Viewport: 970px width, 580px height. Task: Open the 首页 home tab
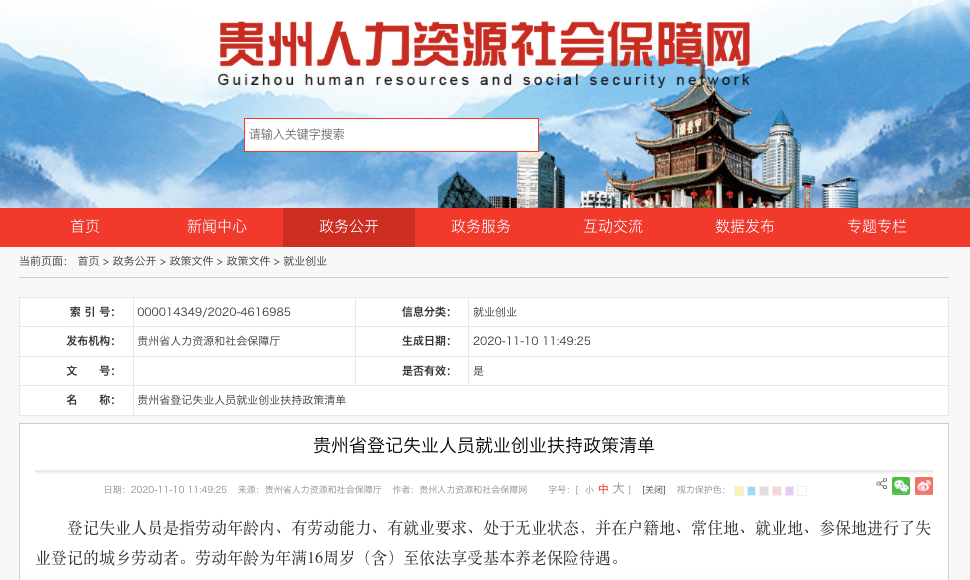pos(85,227)
